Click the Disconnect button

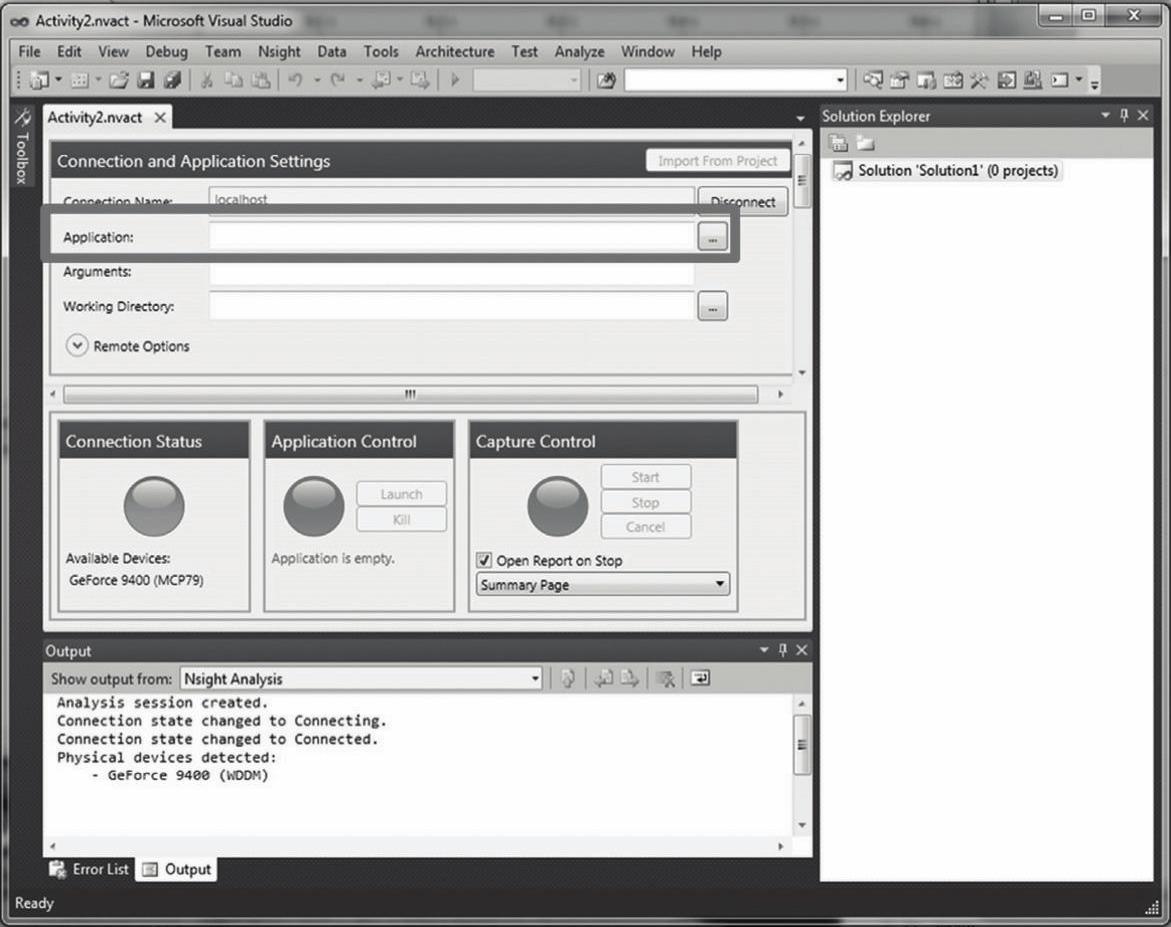click(742, 202)
